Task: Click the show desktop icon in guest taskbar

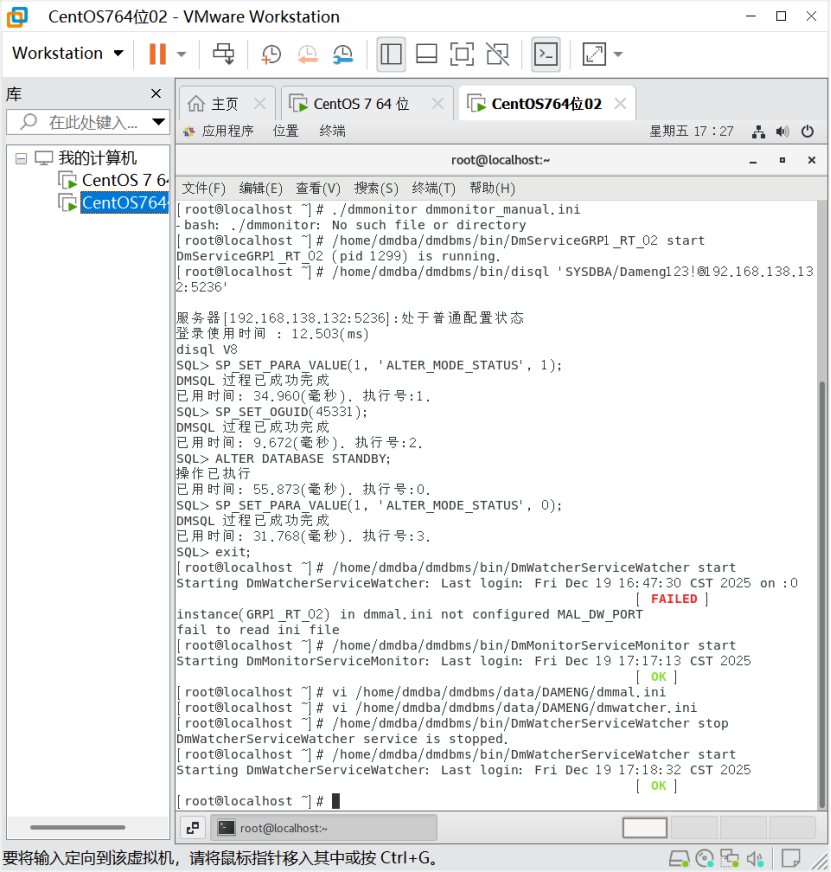Action: coord(193,828)
